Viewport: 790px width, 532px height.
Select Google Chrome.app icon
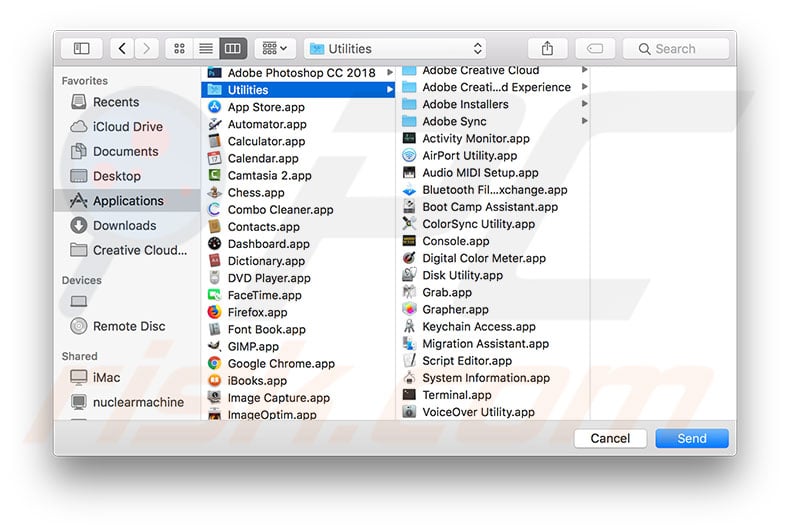(x=215, y=363)
